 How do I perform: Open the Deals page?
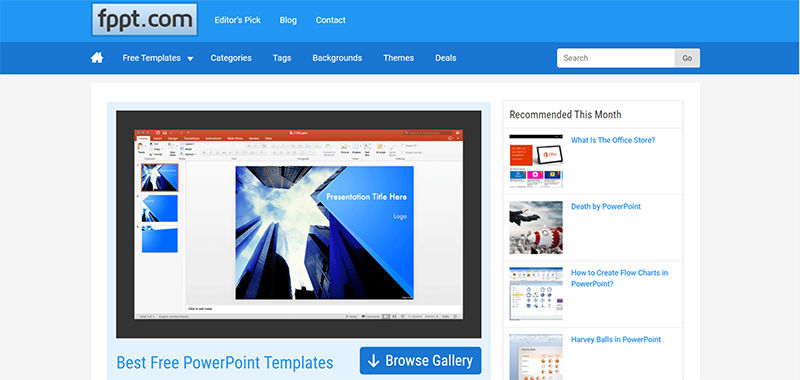pos(445,58)
